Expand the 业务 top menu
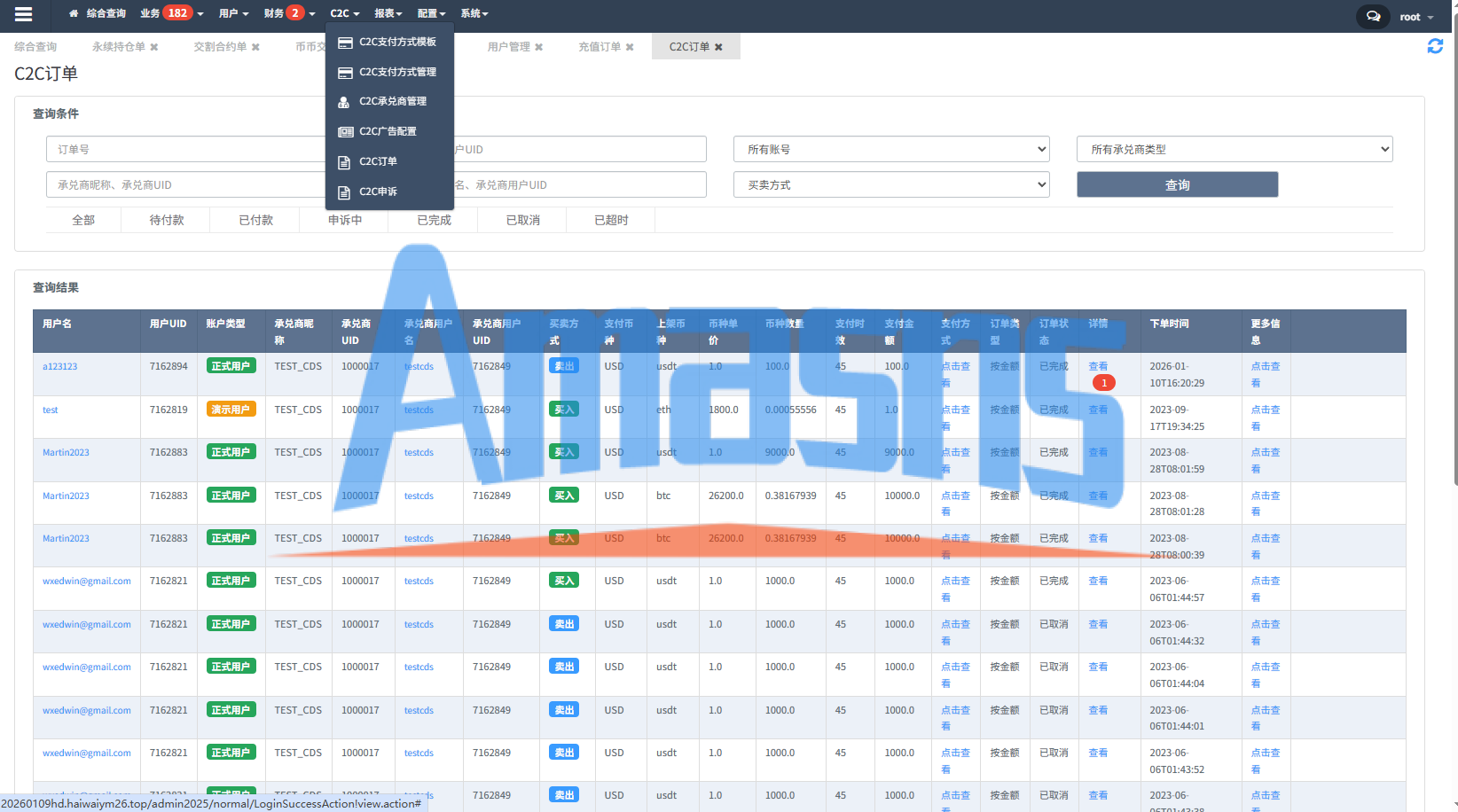Viewport: 1458px width, 812px height. point(172,13)
